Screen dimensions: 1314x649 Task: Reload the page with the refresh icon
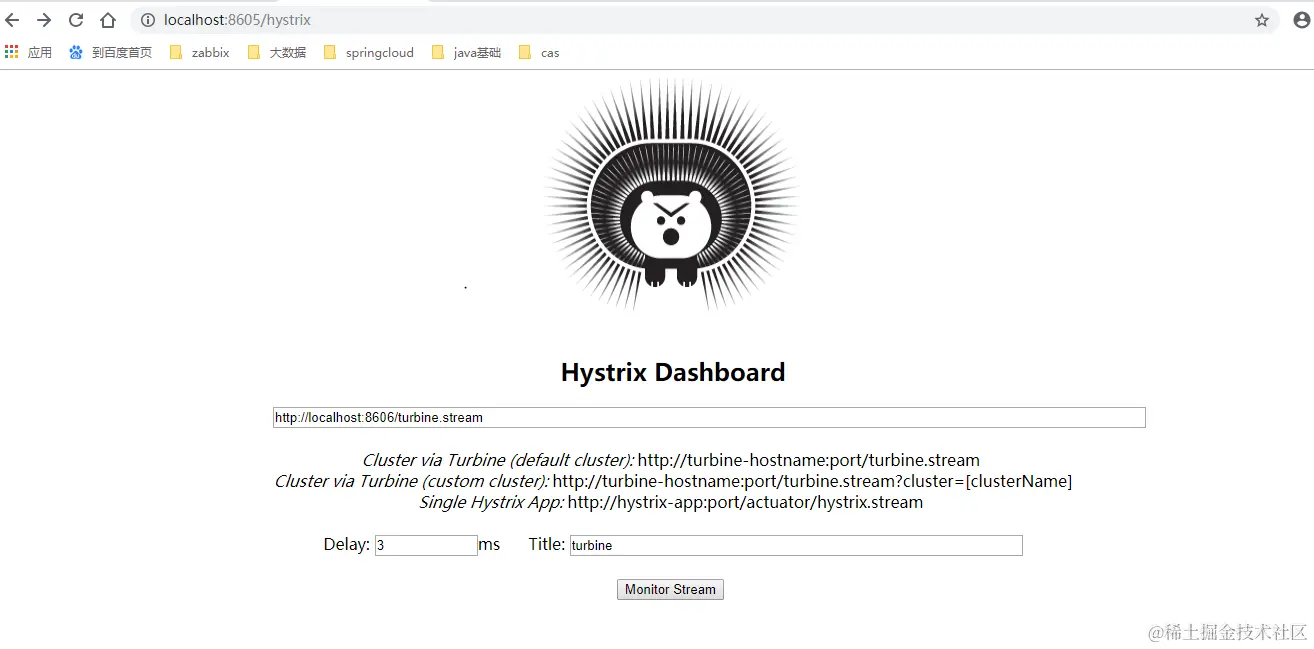pyautogui.click(x=76, y=20)
